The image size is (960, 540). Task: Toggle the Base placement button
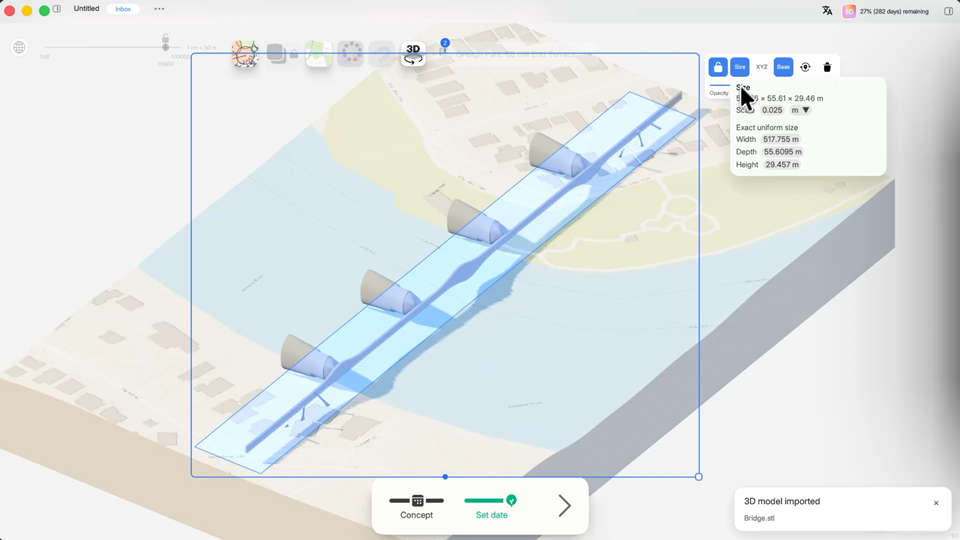tap(783, 67)
